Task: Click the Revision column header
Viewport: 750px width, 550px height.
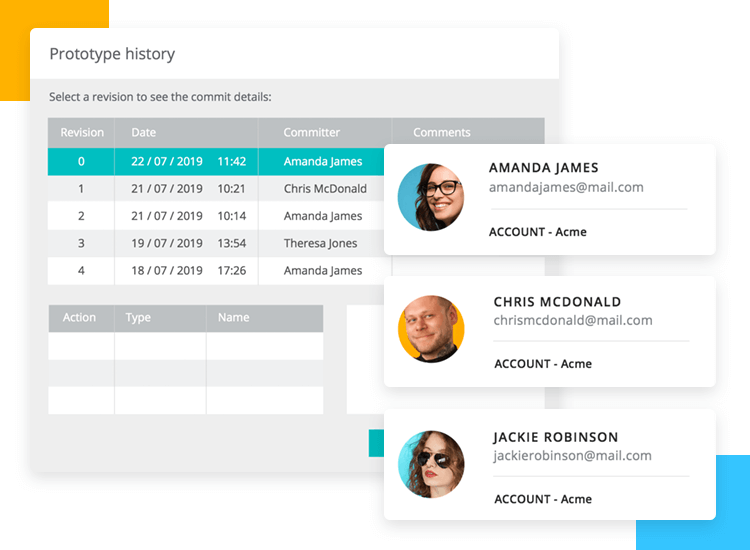Action: pyautogui.click(x=82, y=132)
